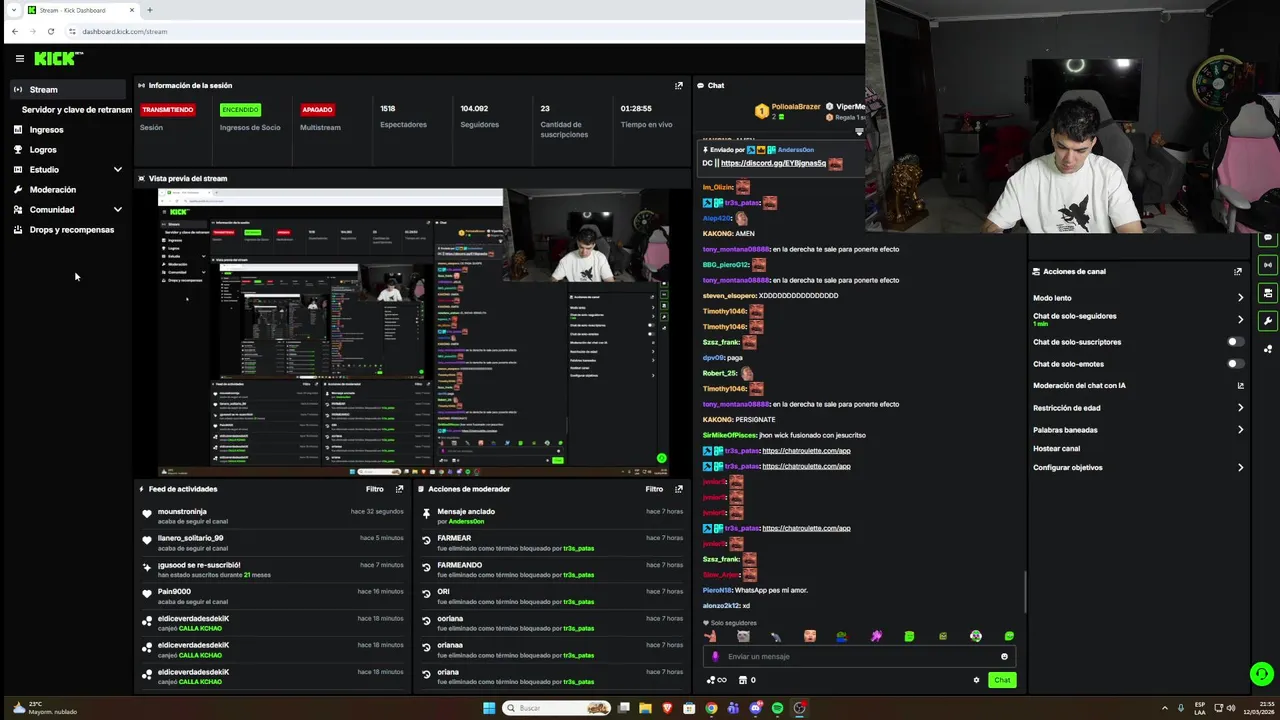Collapse the pinned message arrow in chat
The height and width of the screenshot is (720, 1280).
pos(859,131)
